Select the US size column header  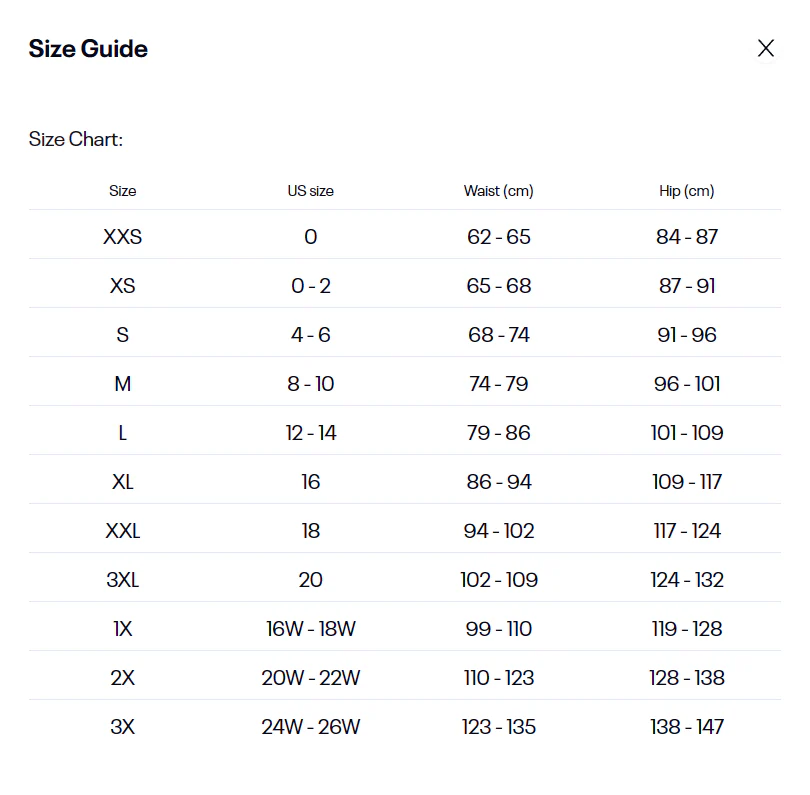tap(311, 191)
